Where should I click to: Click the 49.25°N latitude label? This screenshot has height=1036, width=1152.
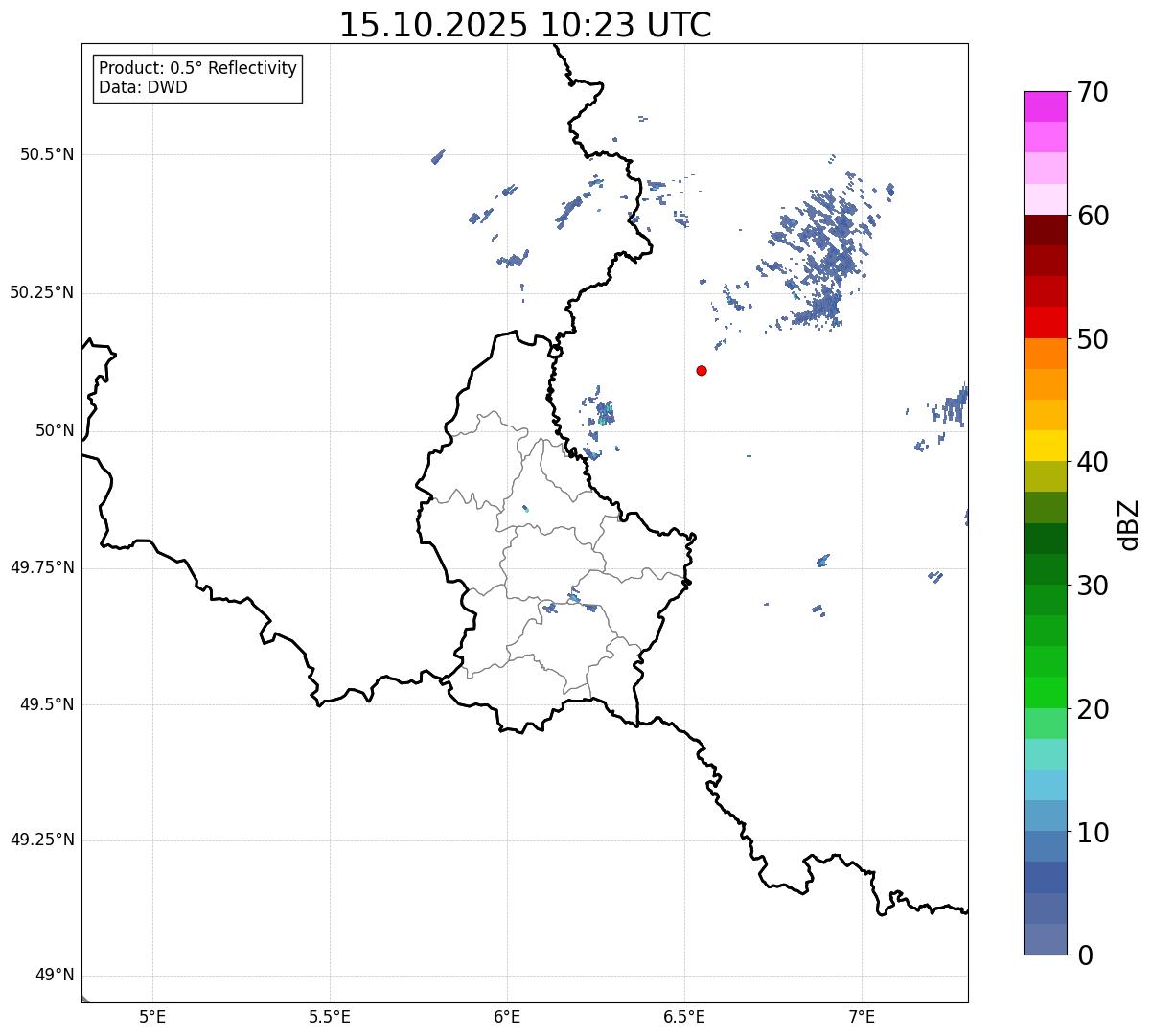click(x=42, y=840)
